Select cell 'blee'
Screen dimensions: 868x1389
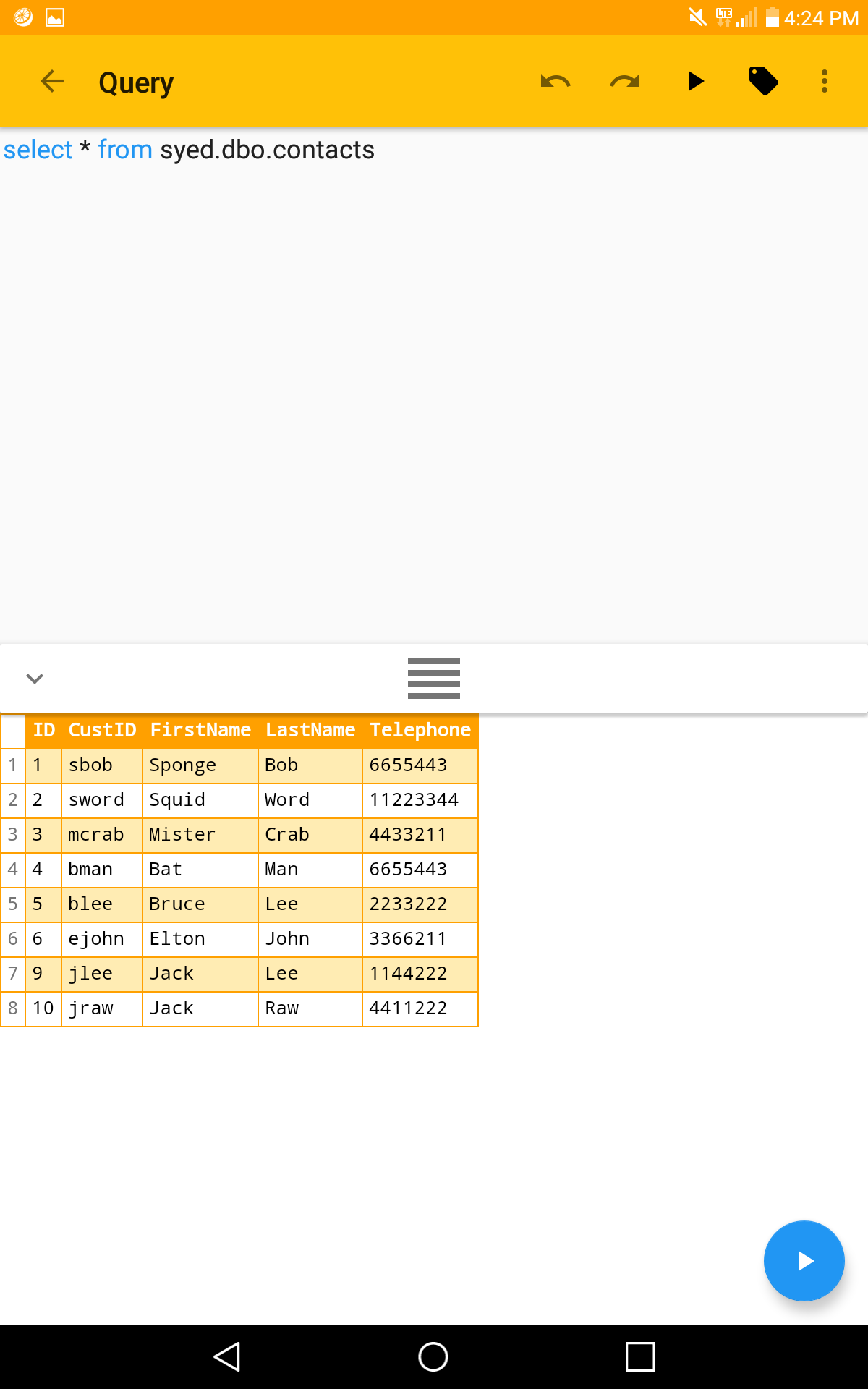click(102, 904)
